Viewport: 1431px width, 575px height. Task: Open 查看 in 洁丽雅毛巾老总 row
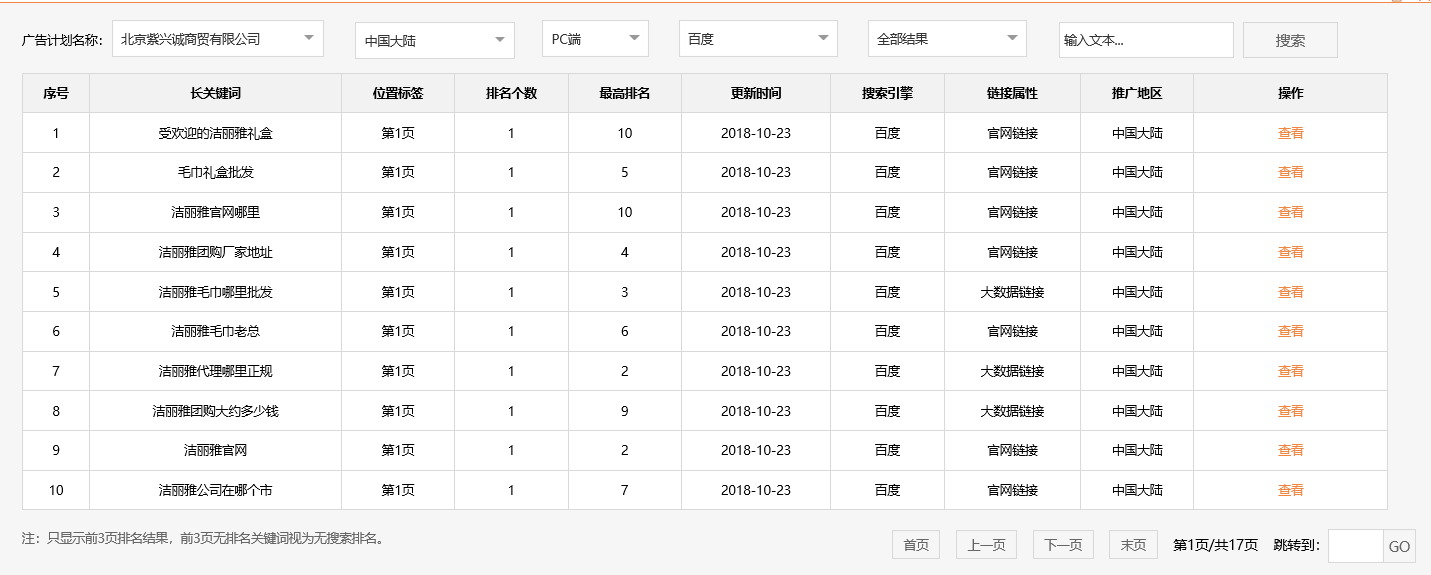pos(1291,331)
